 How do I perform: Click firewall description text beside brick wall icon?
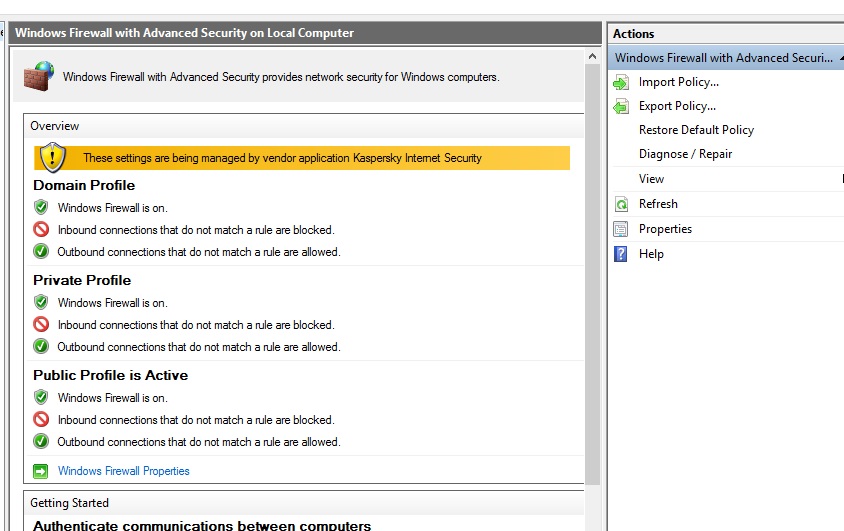coord(281,77)
